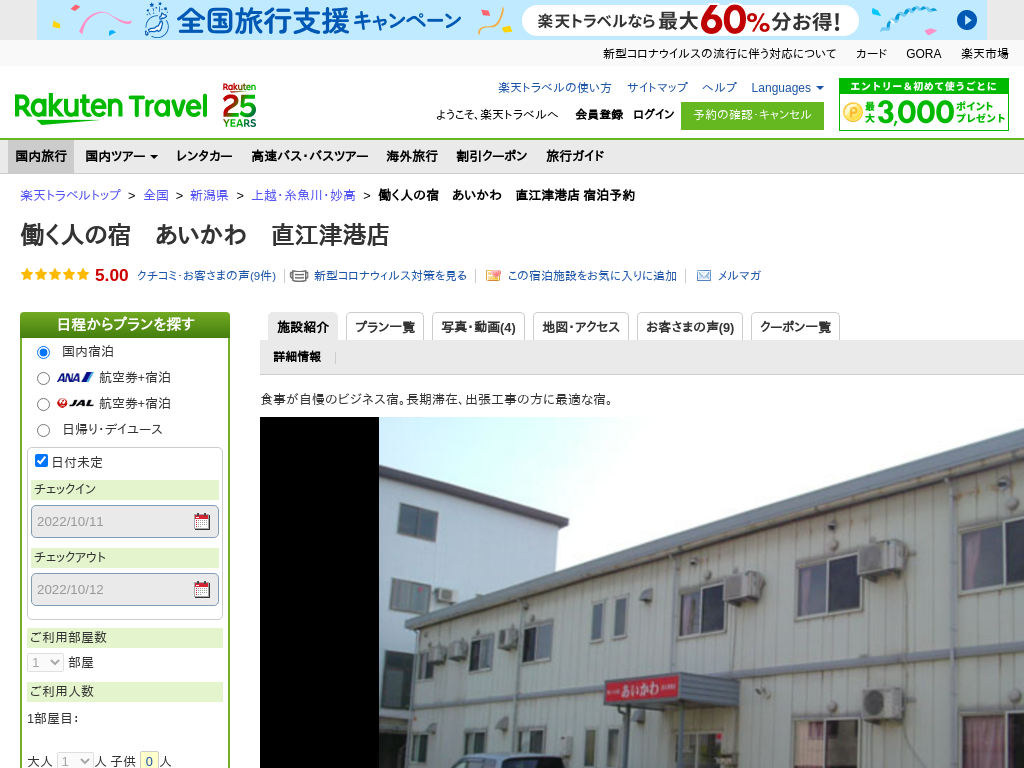
Task: Click the face mask icon for COVID measures
Action: [x=299, y=276]
